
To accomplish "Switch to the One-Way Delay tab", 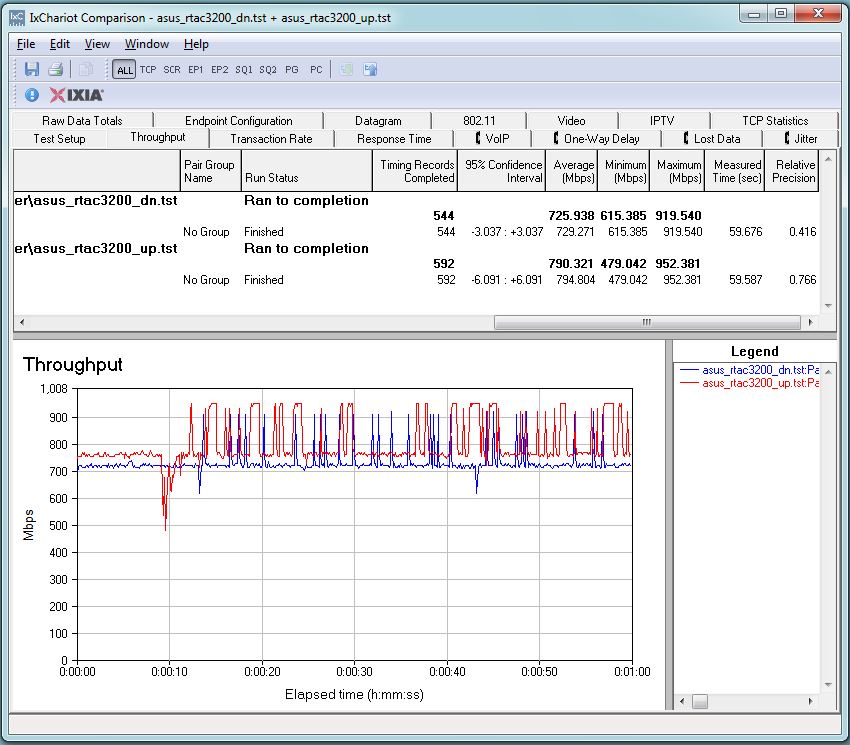I will pyautogui.click(x=596, y=139).
